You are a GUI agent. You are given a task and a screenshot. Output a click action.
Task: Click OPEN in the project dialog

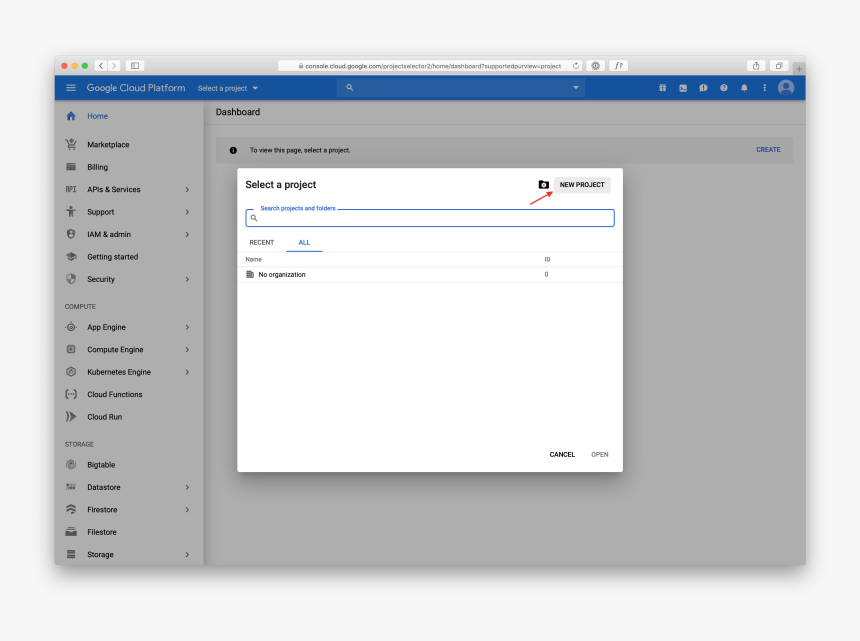(599, 455)
